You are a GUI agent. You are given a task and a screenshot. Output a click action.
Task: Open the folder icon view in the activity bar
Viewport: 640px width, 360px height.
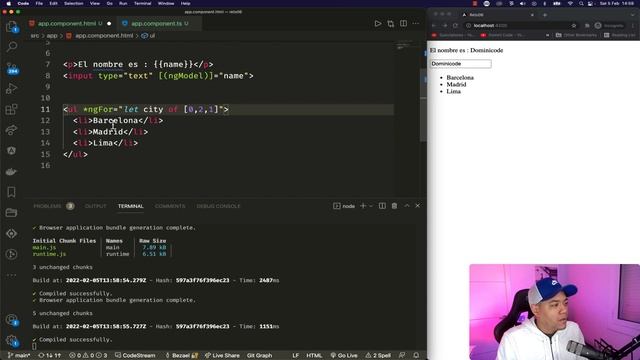pyautogui.click(x=12, y=213)
